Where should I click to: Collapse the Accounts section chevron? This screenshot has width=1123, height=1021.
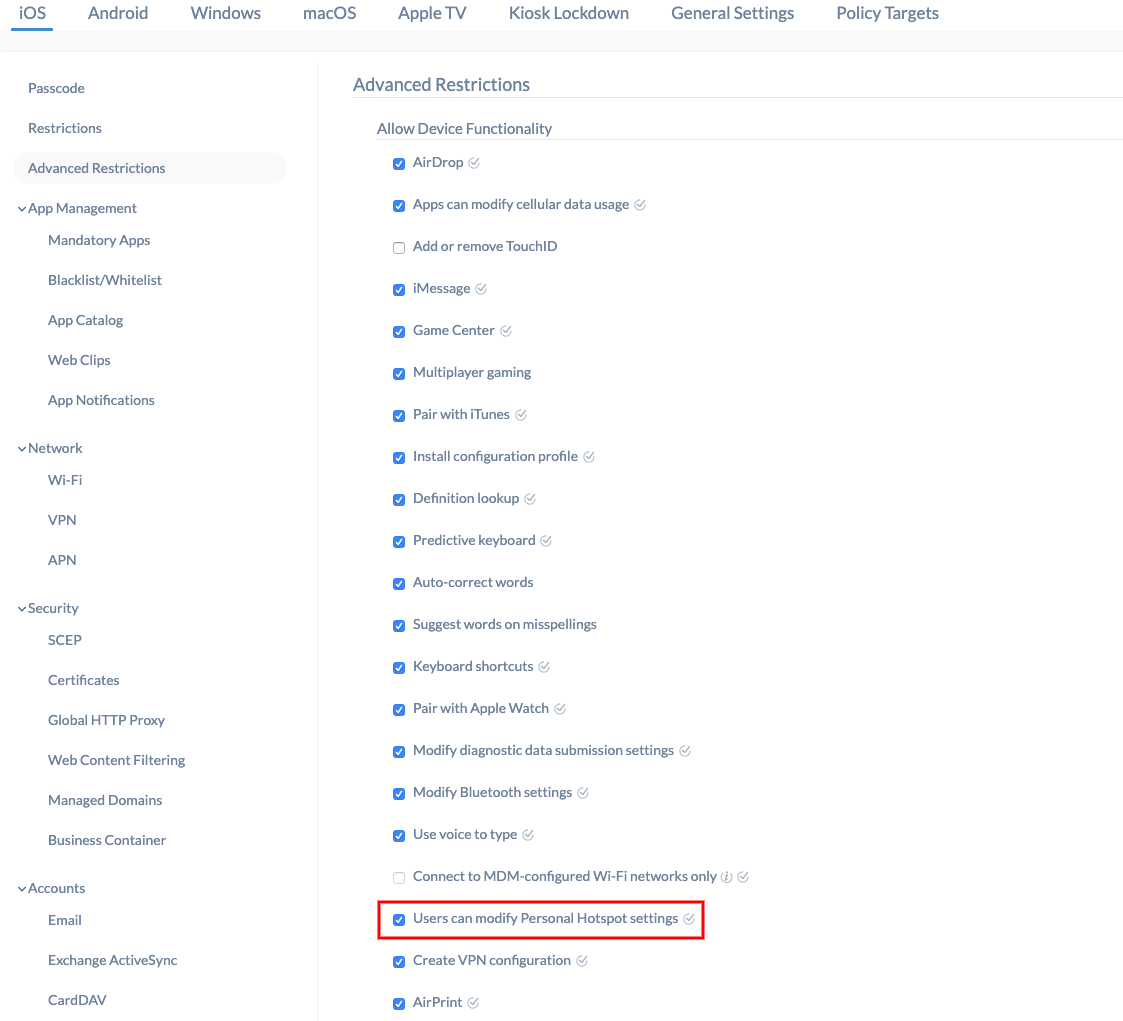point(21,889)
